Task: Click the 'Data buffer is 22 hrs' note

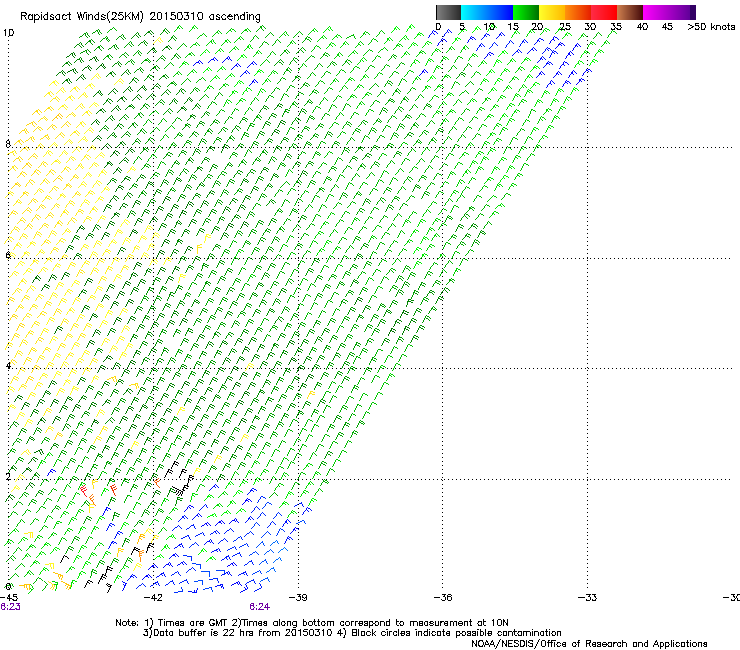Action: [x=238, y=633]
